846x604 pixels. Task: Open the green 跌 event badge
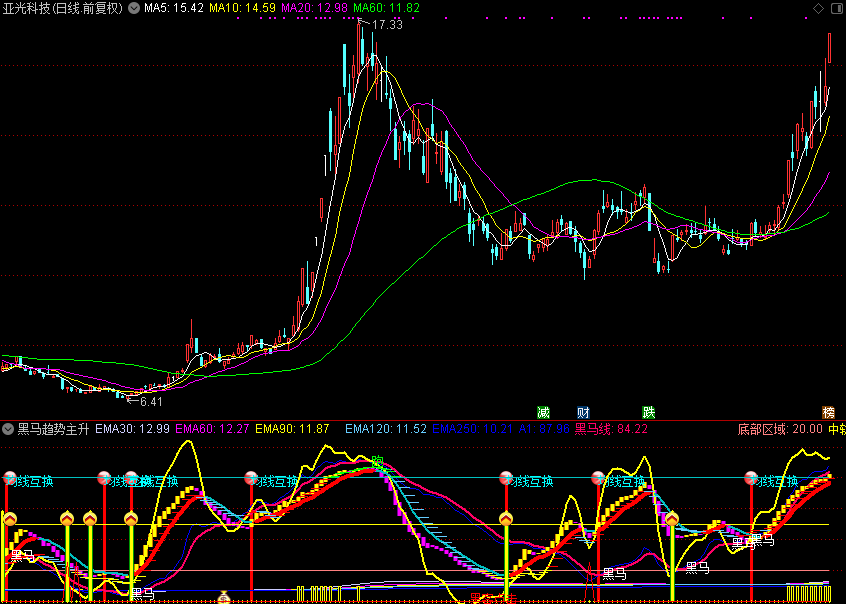649,413
